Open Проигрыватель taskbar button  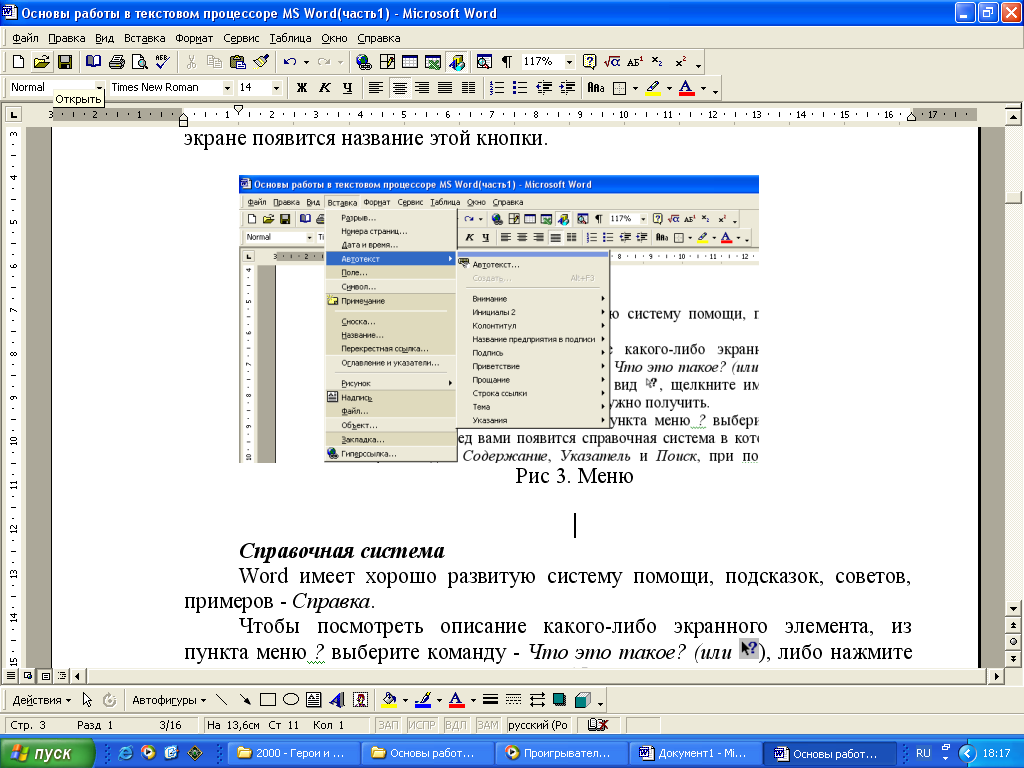(x=562, y=753)
